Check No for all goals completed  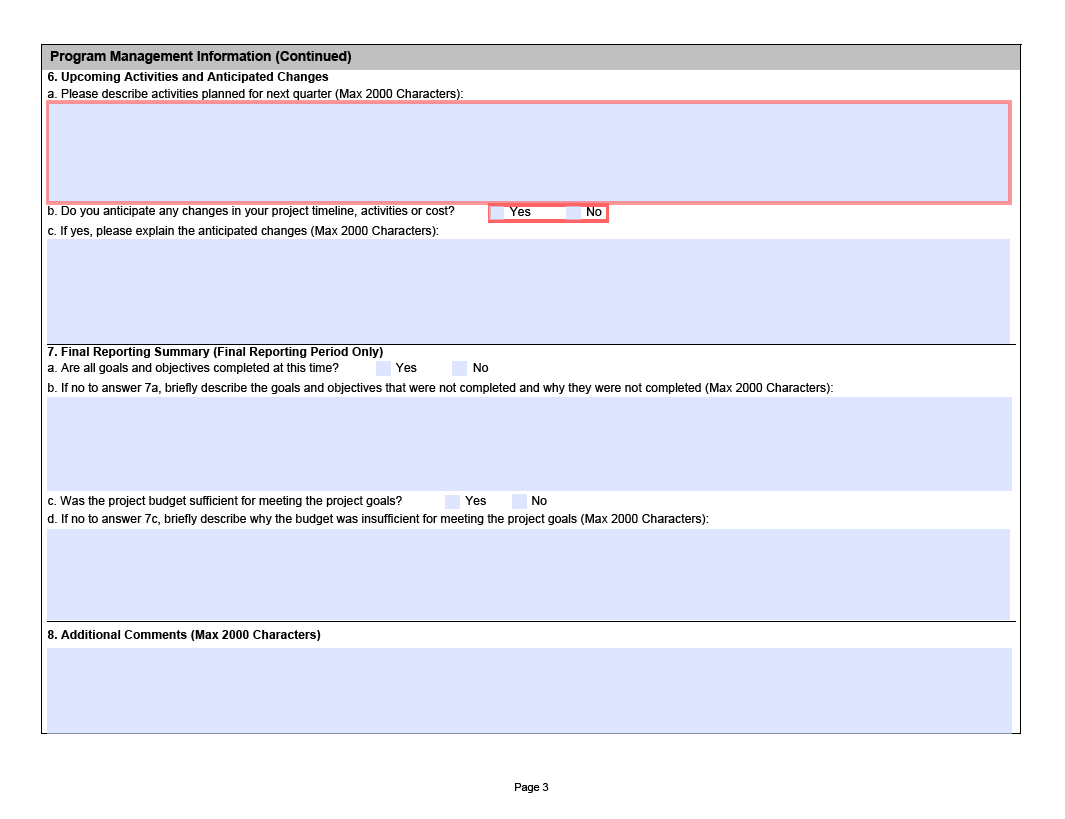(x=460, y=368)
